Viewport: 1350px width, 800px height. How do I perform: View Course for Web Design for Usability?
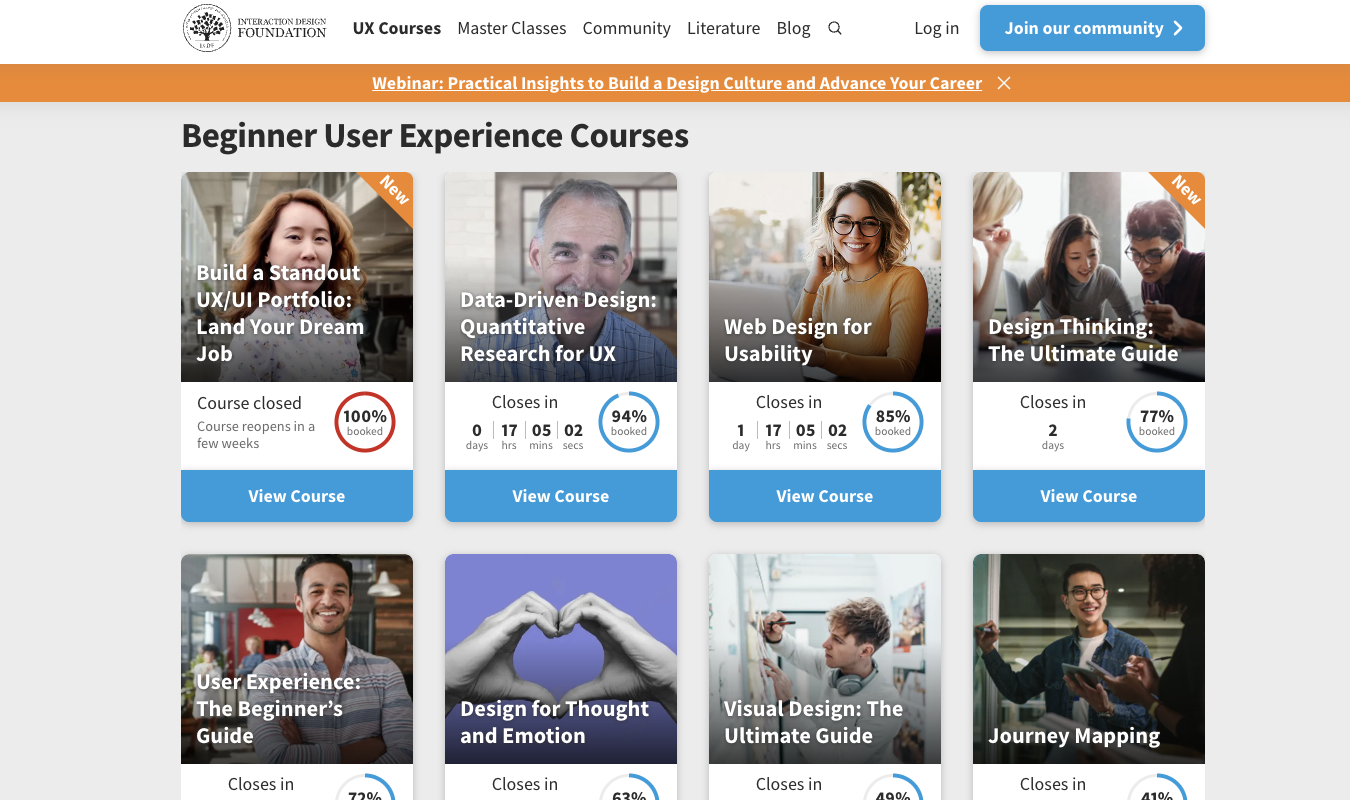tap(824, 495)
